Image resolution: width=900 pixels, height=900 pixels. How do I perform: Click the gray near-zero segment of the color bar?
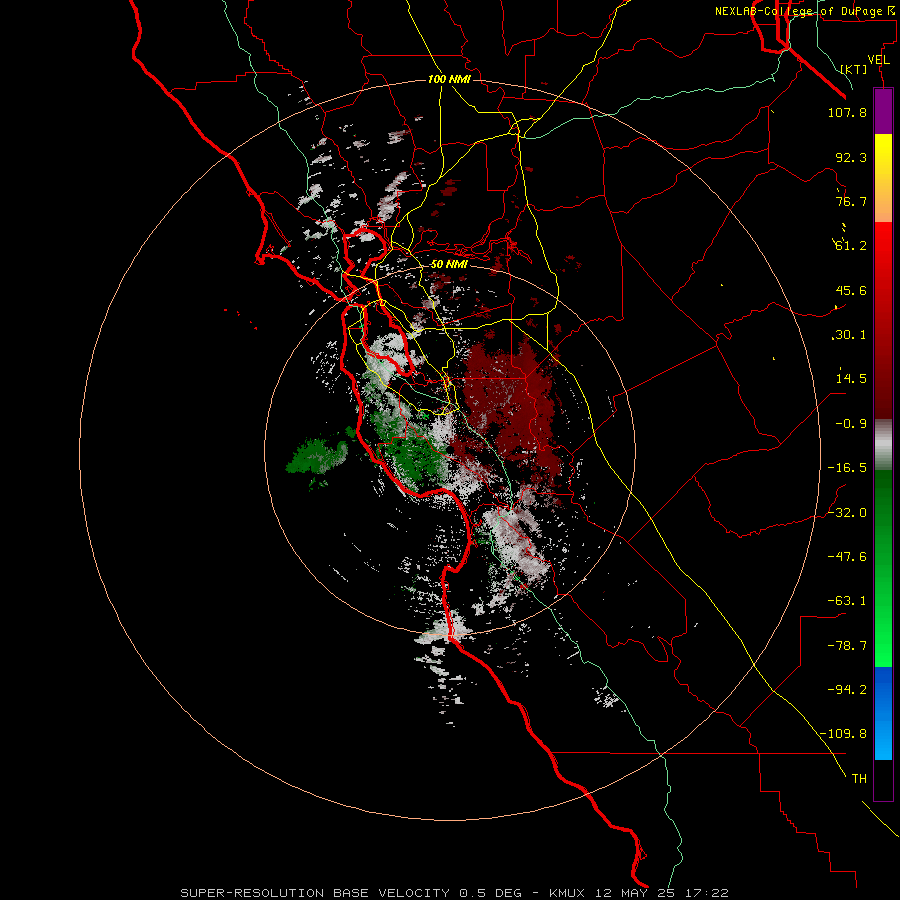click(x=883, y=445)
